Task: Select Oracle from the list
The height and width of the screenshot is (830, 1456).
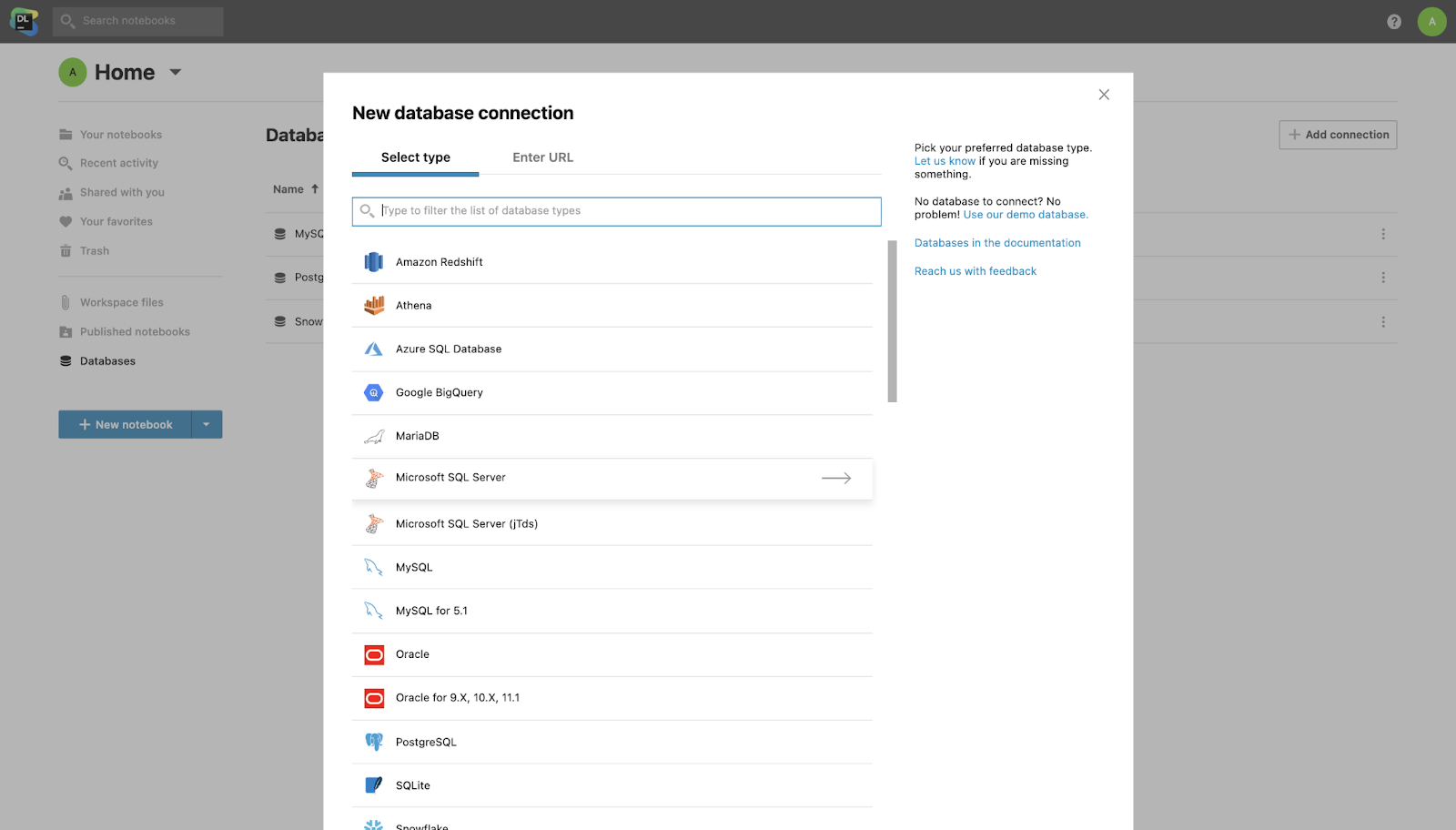Action: [x=612, y=655]
